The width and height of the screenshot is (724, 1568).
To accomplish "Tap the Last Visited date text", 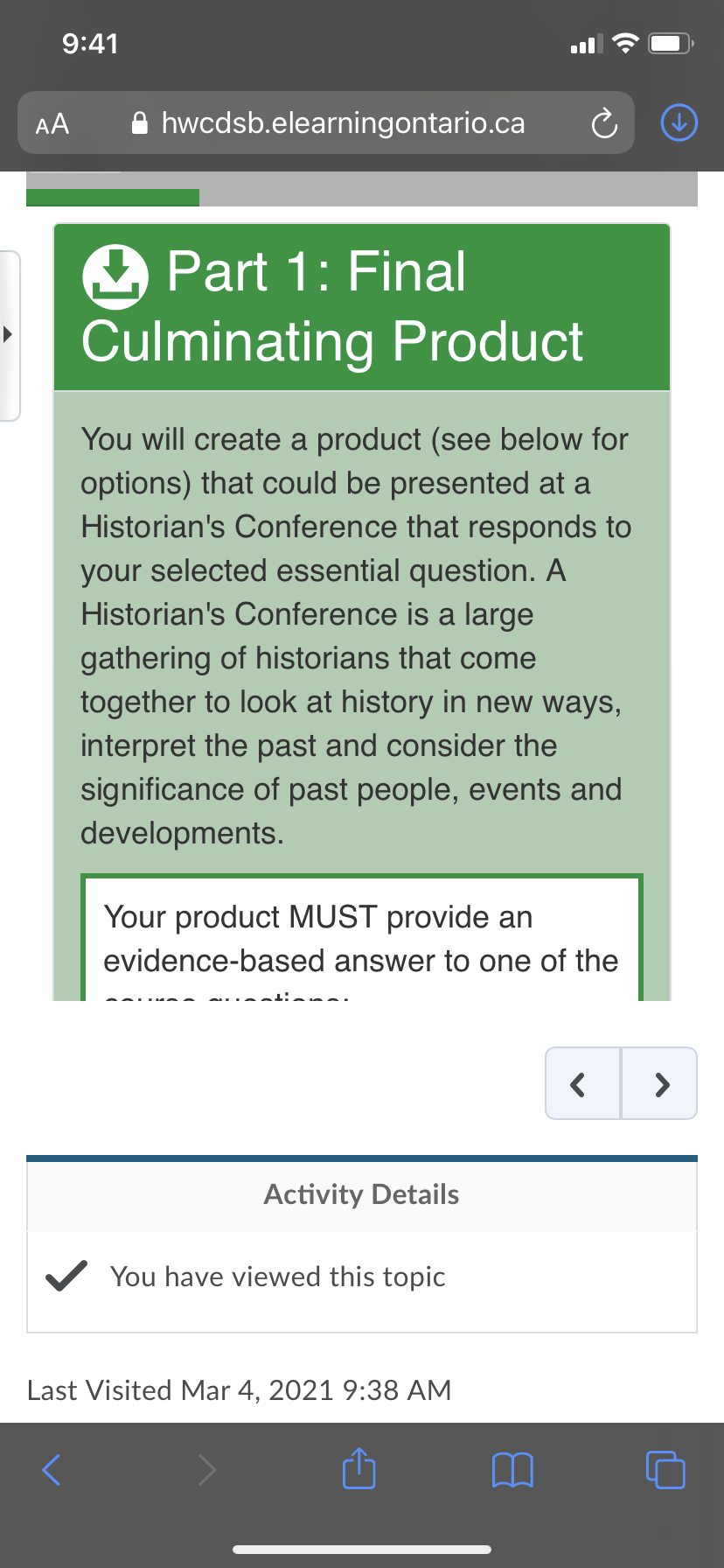I will click(x=239, y=1389).
